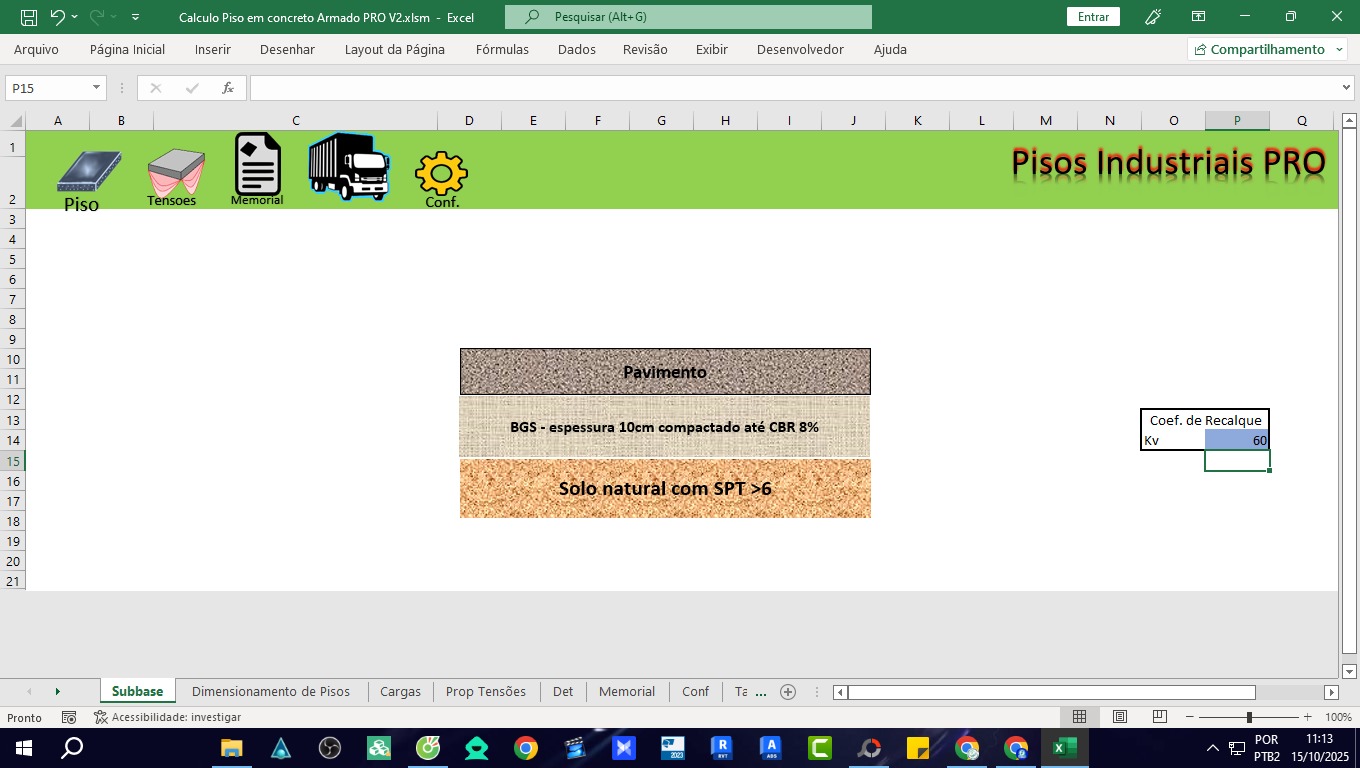Image resolution: width=1360 pixels, height=768 pixels.
Task: Click the zoom slider in status bar
Action: point(1249,717)
